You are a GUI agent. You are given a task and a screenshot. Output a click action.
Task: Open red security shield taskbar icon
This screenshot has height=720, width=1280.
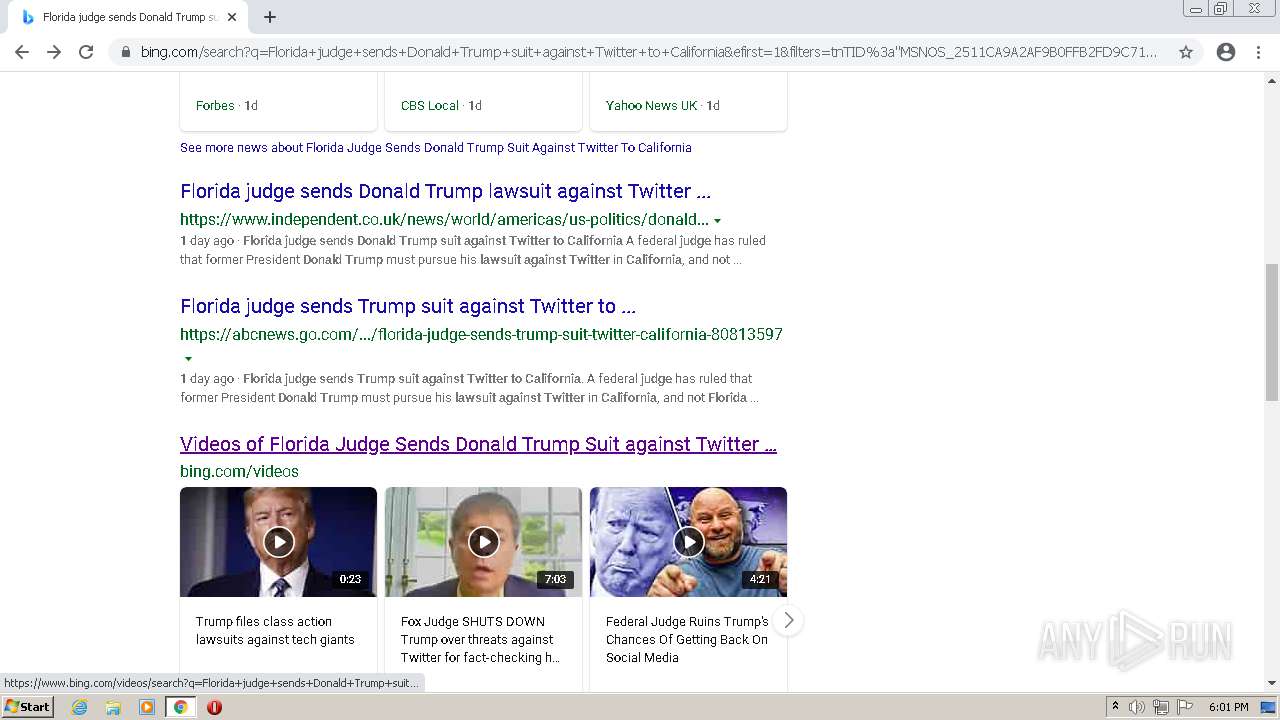tap(214, 707)
